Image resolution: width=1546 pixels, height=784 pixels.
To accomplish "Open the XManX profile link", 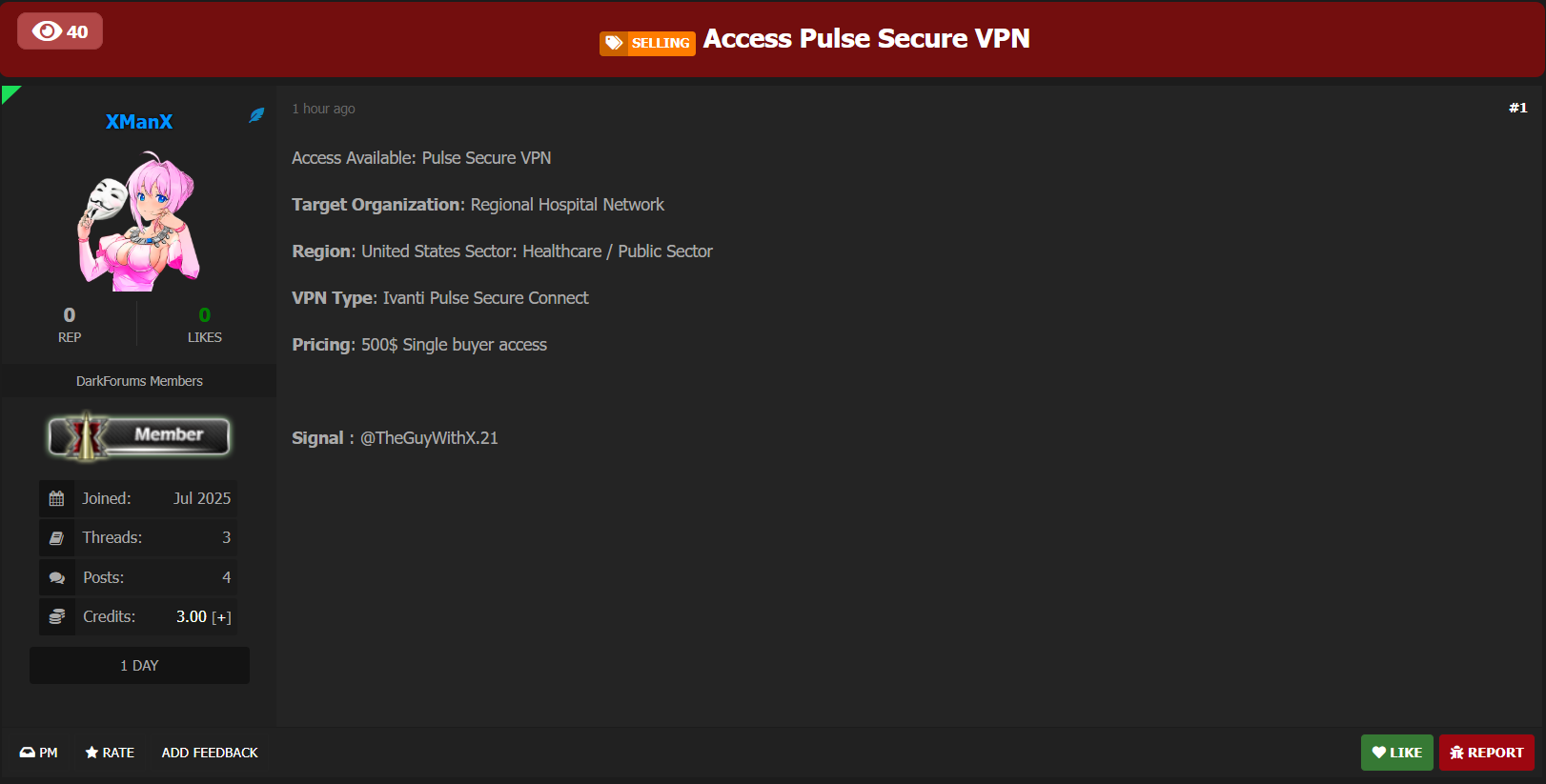I will click(139, 122).
